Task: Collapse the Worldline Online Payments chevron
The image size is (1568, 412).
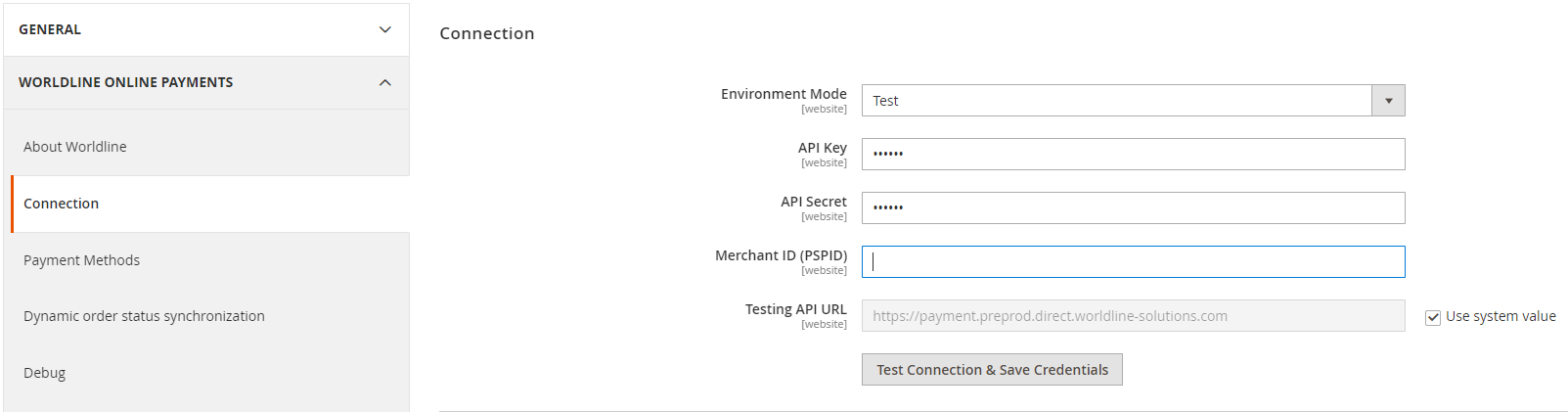Action: tap(385, 82)
